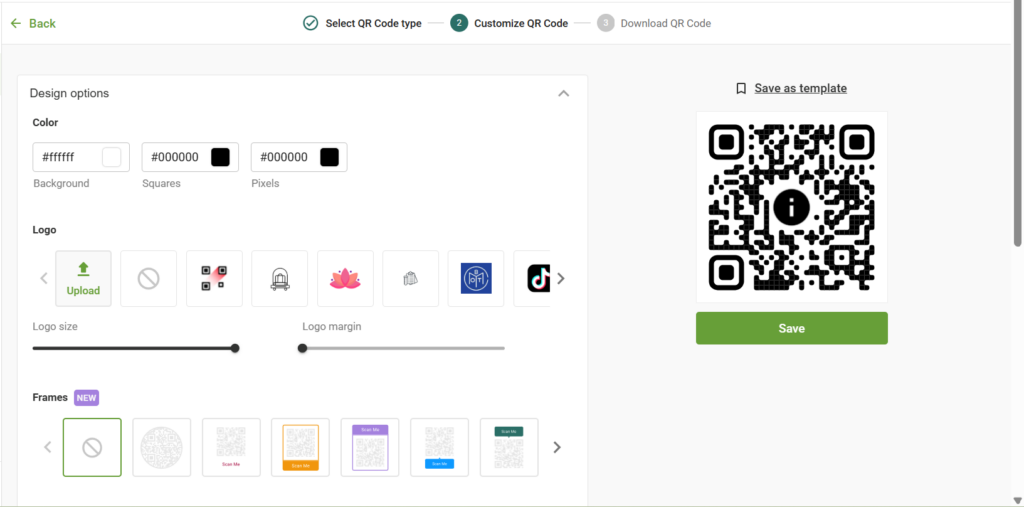Show previous logos with left arrow

pos(44,279)
